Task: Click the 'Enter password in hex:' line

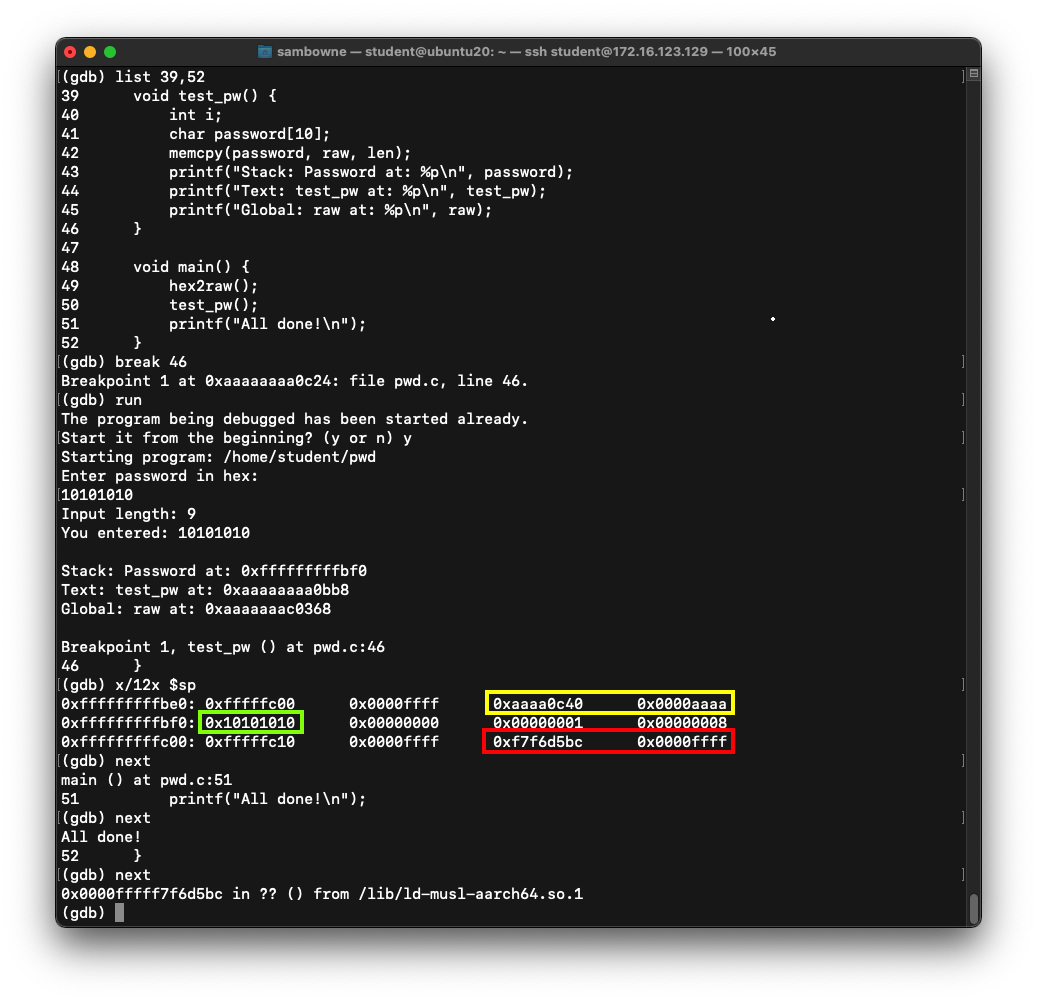Action: click(x=159, y=477)
